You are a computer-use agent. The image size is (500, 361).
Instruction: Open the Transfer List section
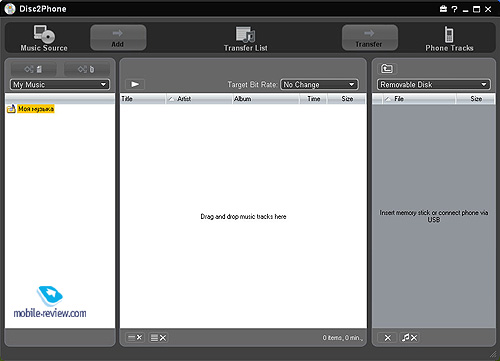click(246, 39)
